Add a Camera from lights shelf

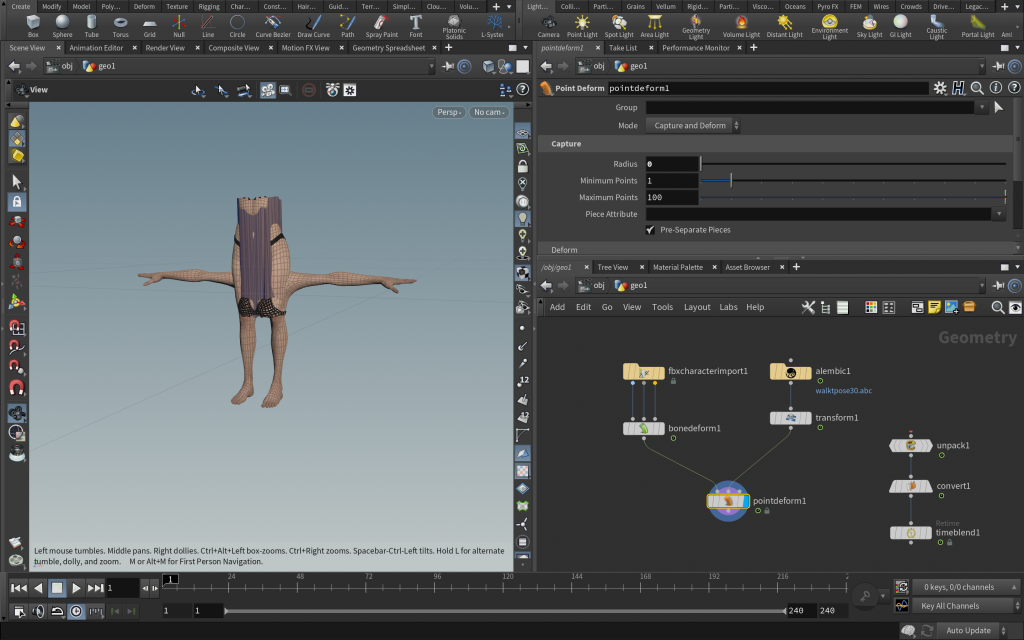pos(548,27)
